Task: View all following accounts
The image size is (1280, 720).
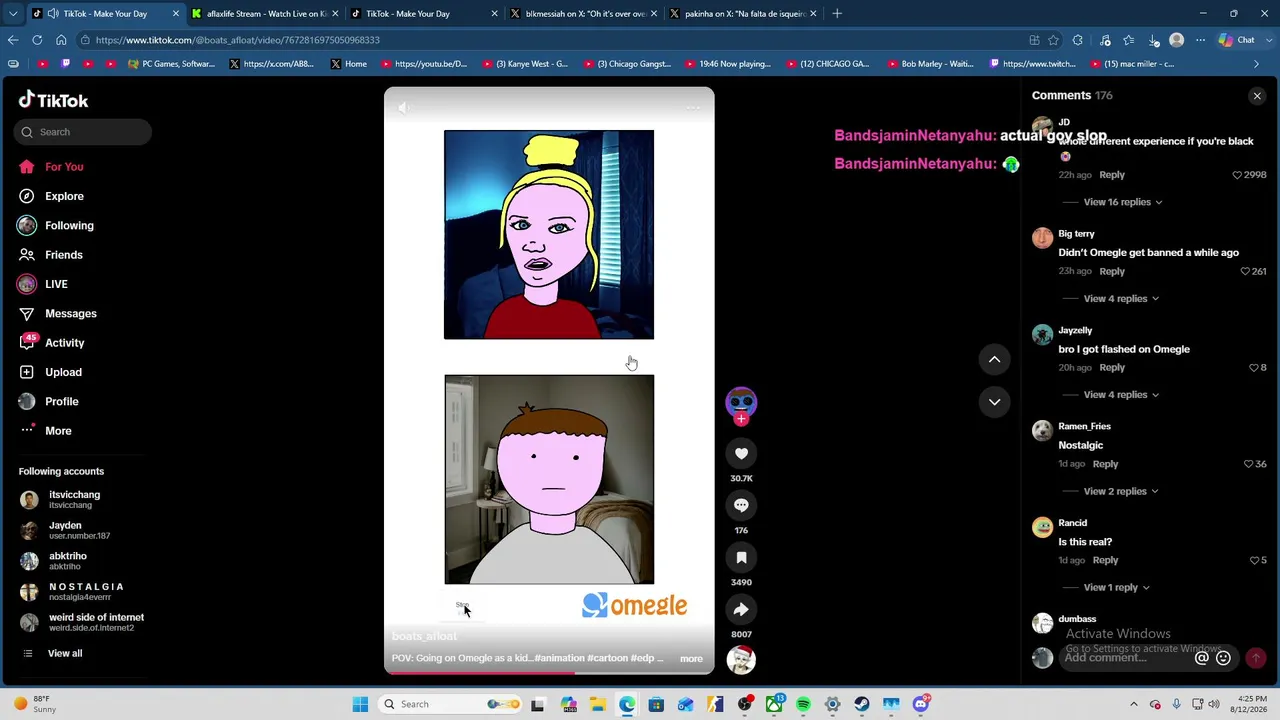Action: 65,653
